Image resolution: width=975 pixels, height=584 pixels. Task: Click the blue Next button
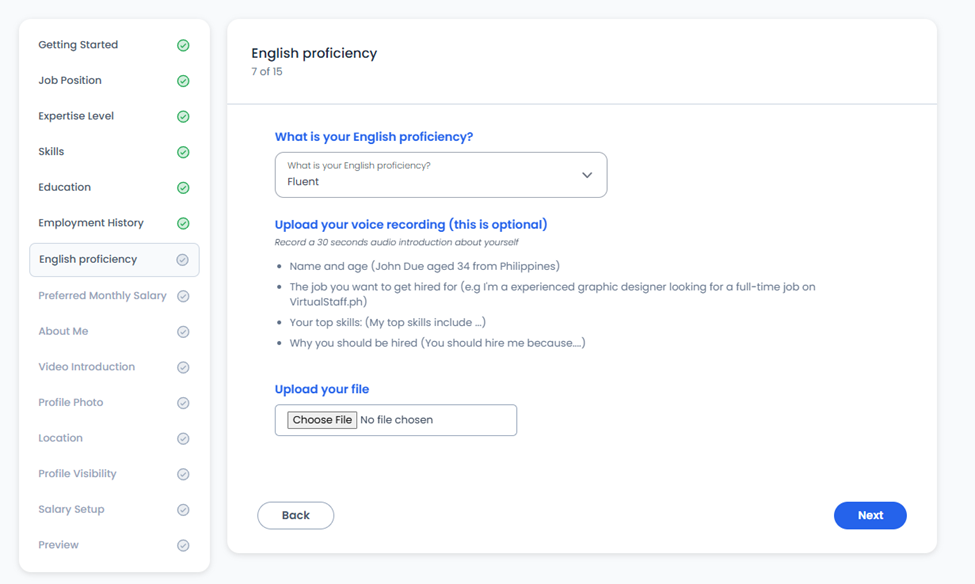(x=870, y=516)
